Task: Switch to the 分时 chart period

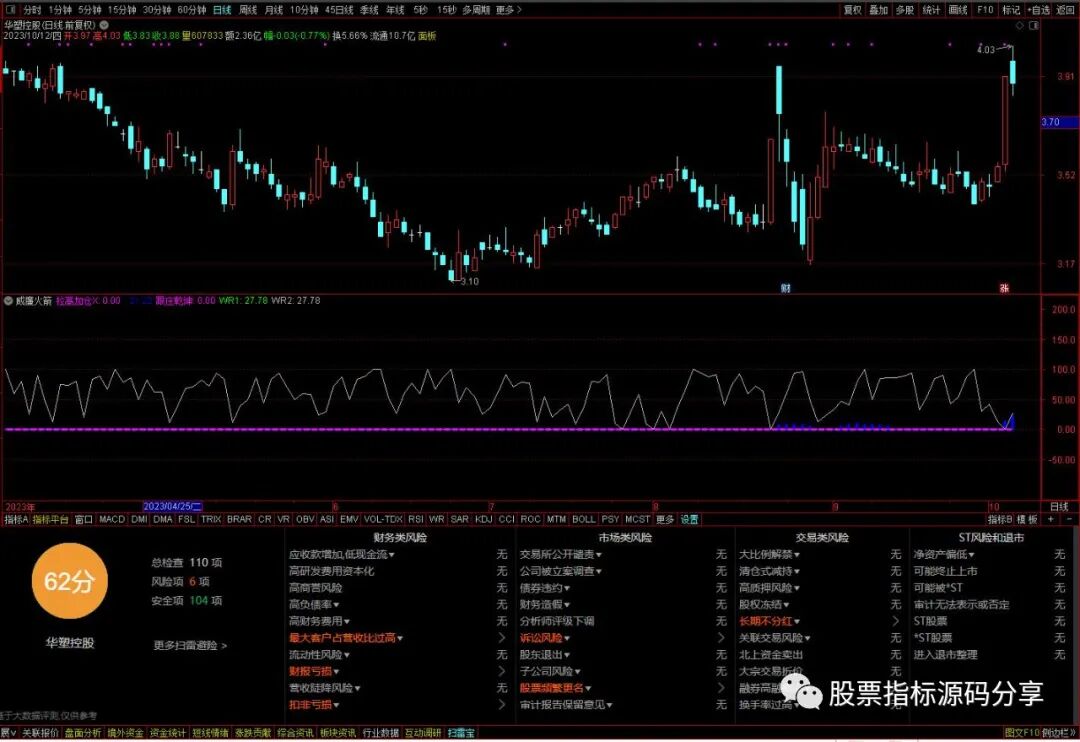Action: point(32,10)
